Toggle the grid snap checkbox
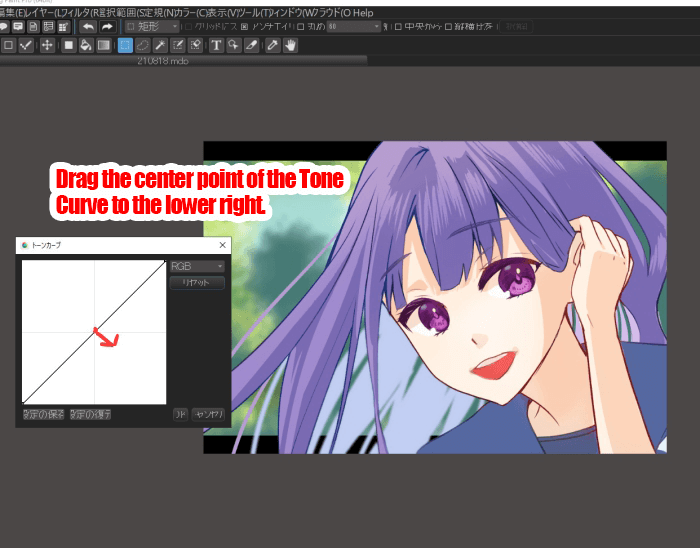The image size is (700, 548). [188, 27]
